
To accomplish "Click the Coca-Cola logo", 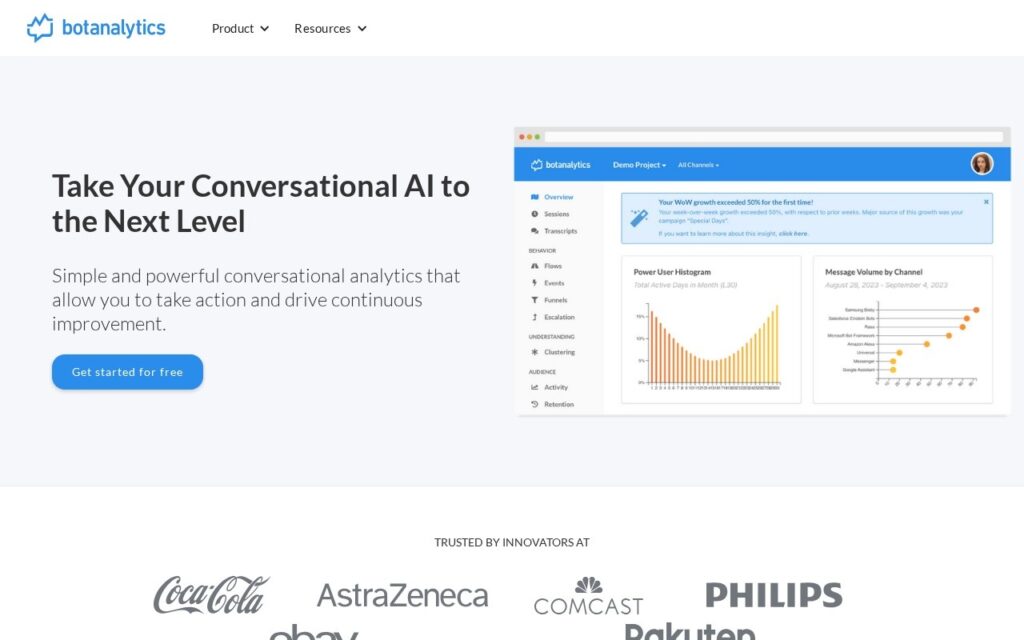I will coord(211,594).
